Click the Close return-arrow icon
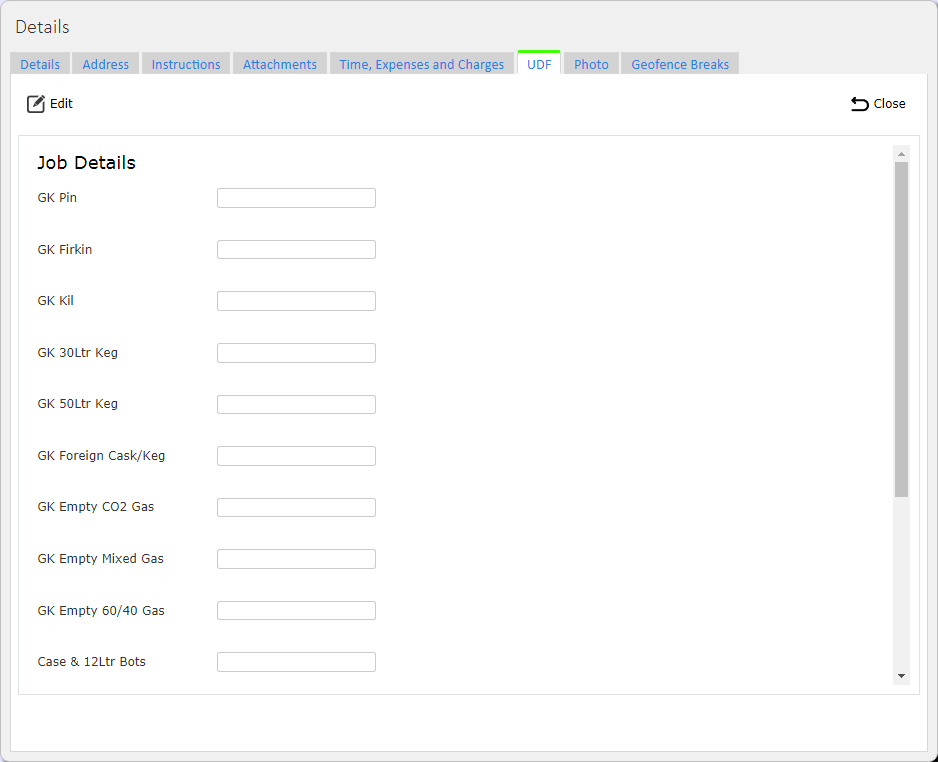 pyautogui.click(x=860, y=104)
